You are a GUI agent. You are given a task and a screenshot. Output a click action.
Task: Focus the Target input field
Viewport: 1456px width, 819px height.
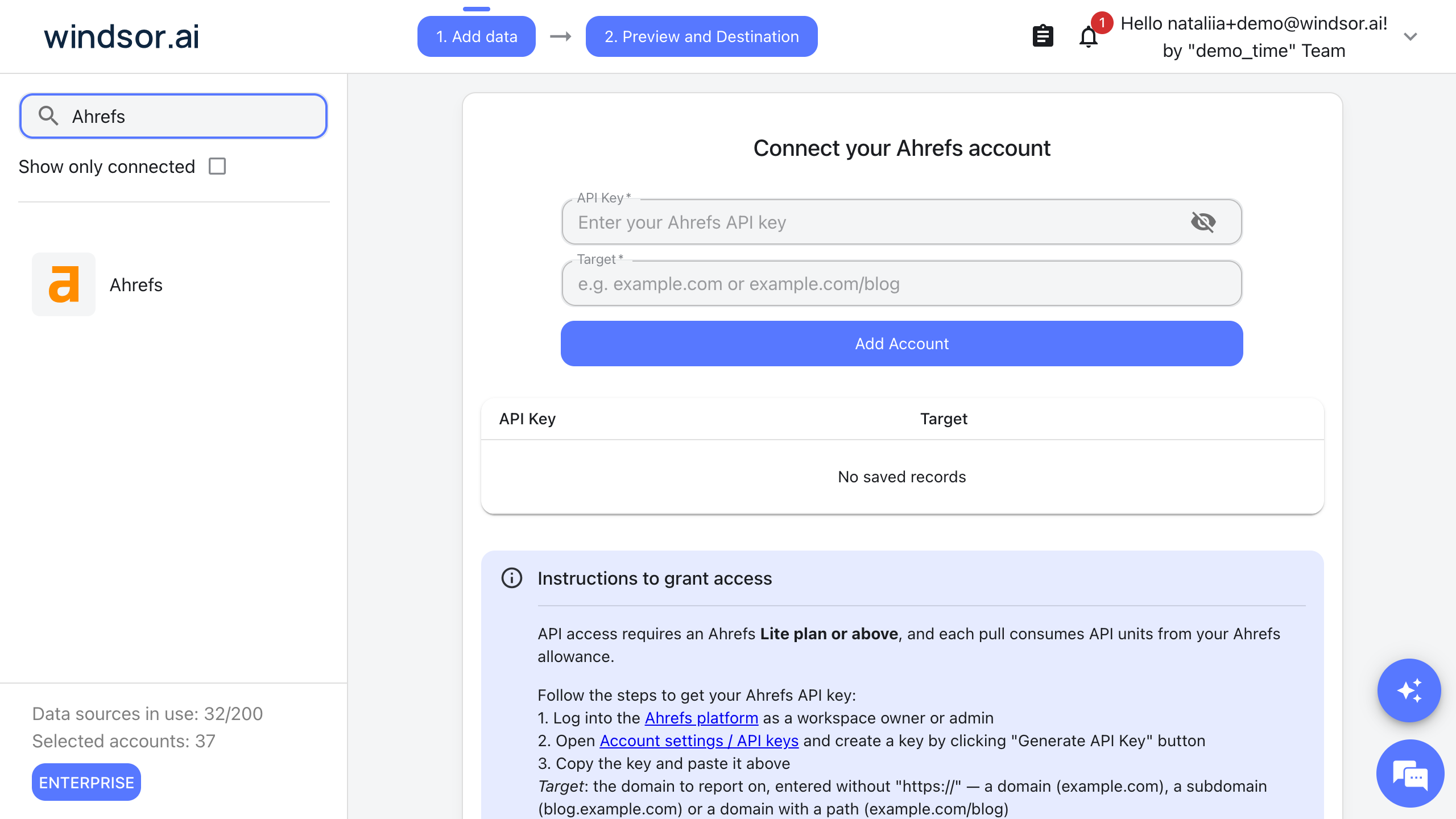(901, 283)
